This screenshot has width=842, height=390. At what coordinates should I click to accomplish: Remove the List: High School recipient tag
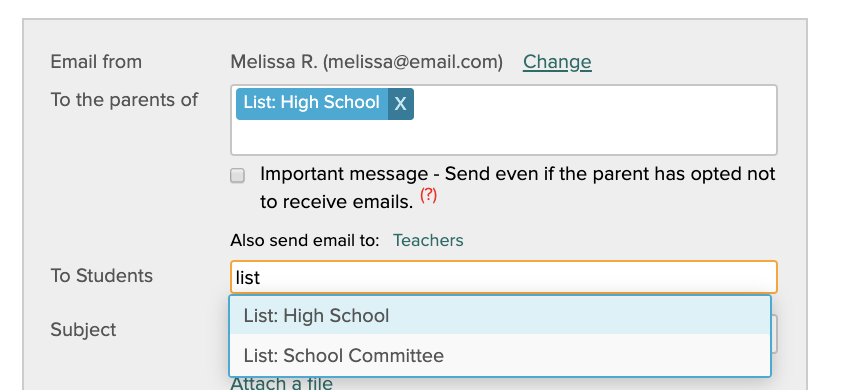(401, 104)
